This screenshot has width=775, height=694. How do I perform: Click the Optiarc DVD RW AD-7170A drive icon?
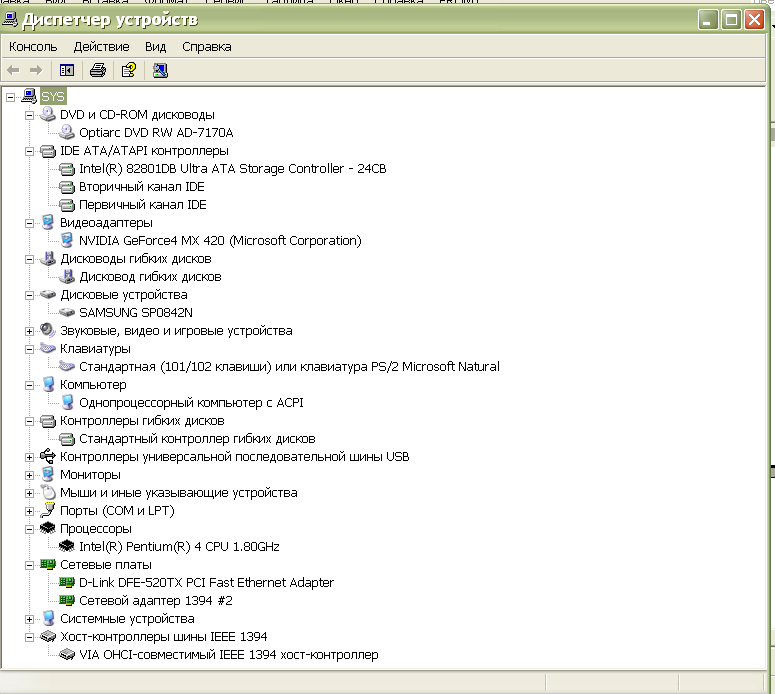[x=67, y=132]
